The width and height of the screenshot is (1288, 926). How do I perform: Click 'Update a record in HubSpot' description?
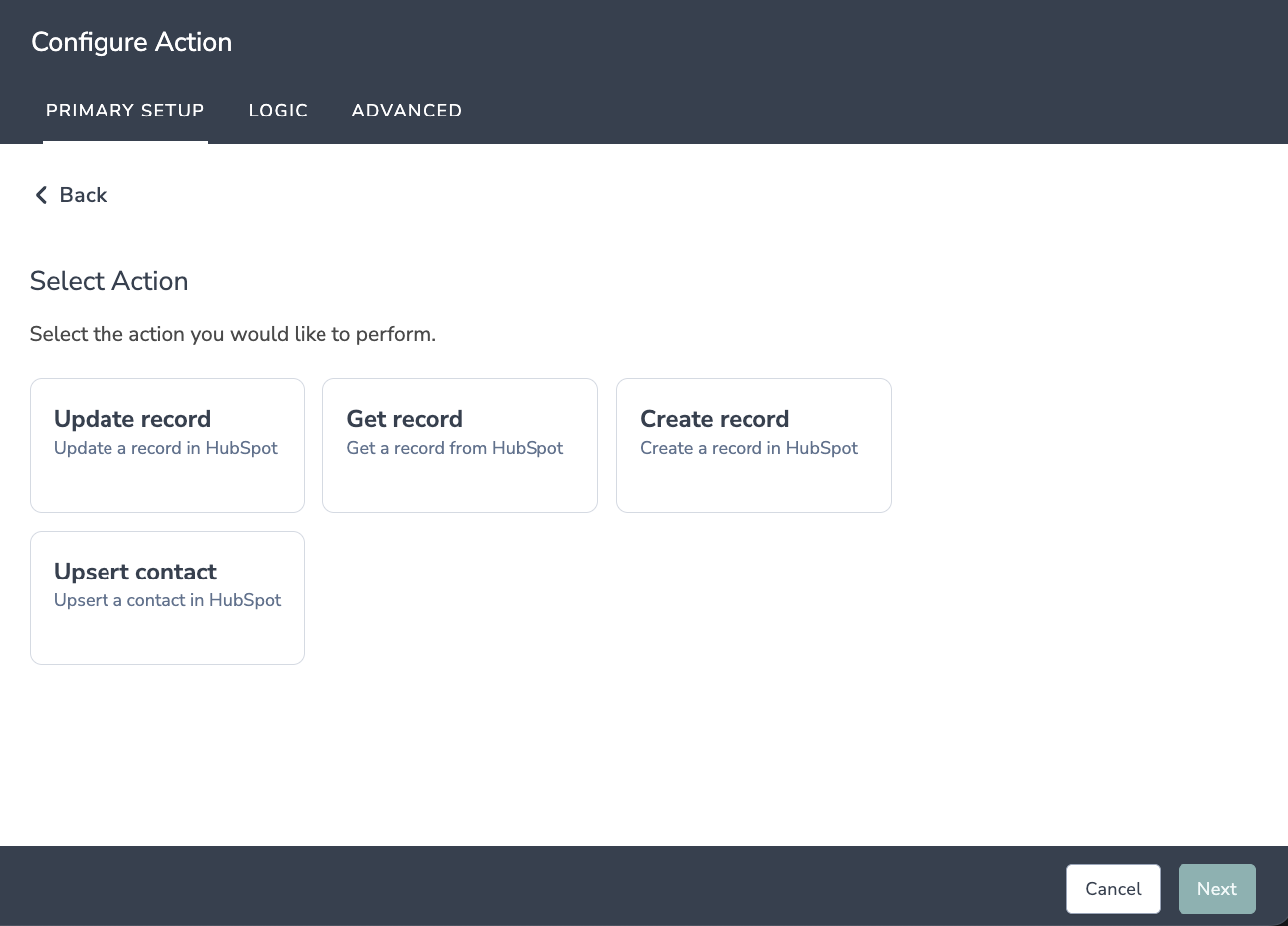165,448
